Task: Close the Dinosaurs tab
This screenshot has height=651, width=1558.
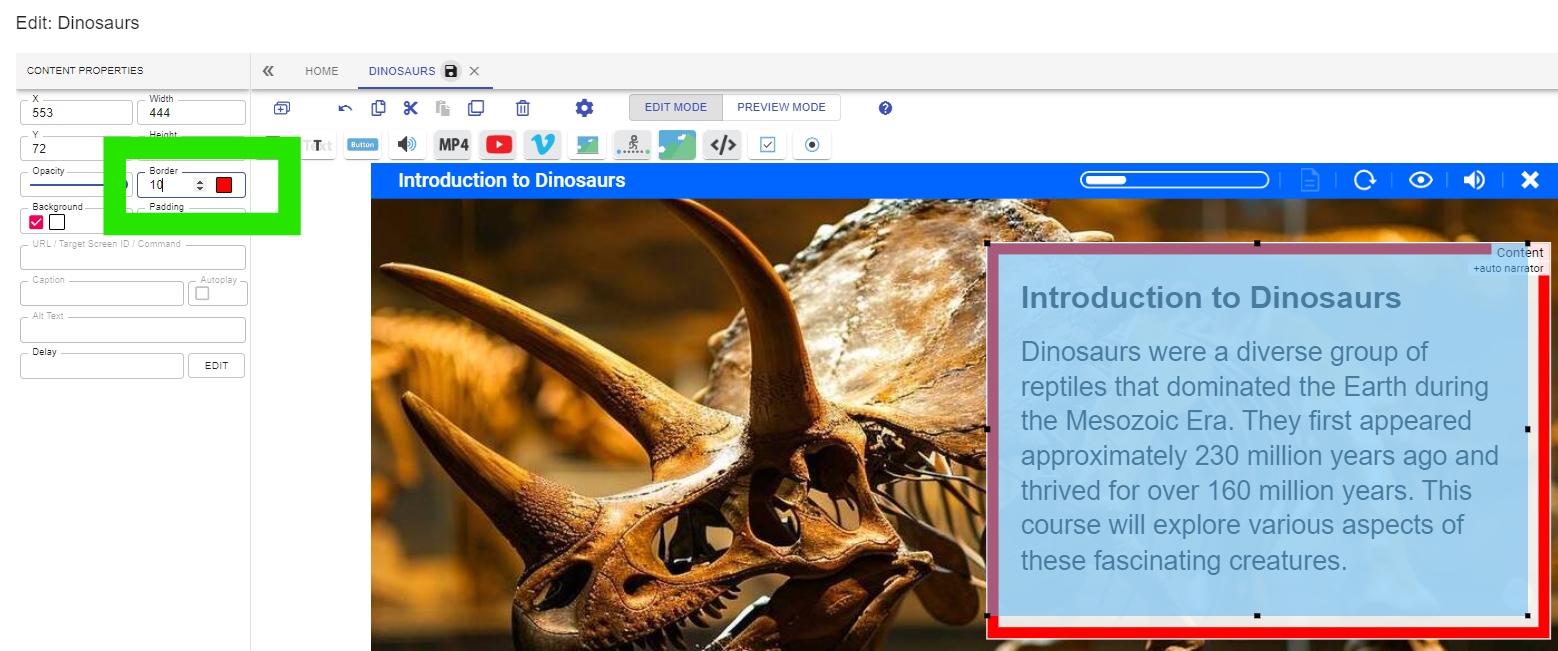Action: tap(474, 71)
